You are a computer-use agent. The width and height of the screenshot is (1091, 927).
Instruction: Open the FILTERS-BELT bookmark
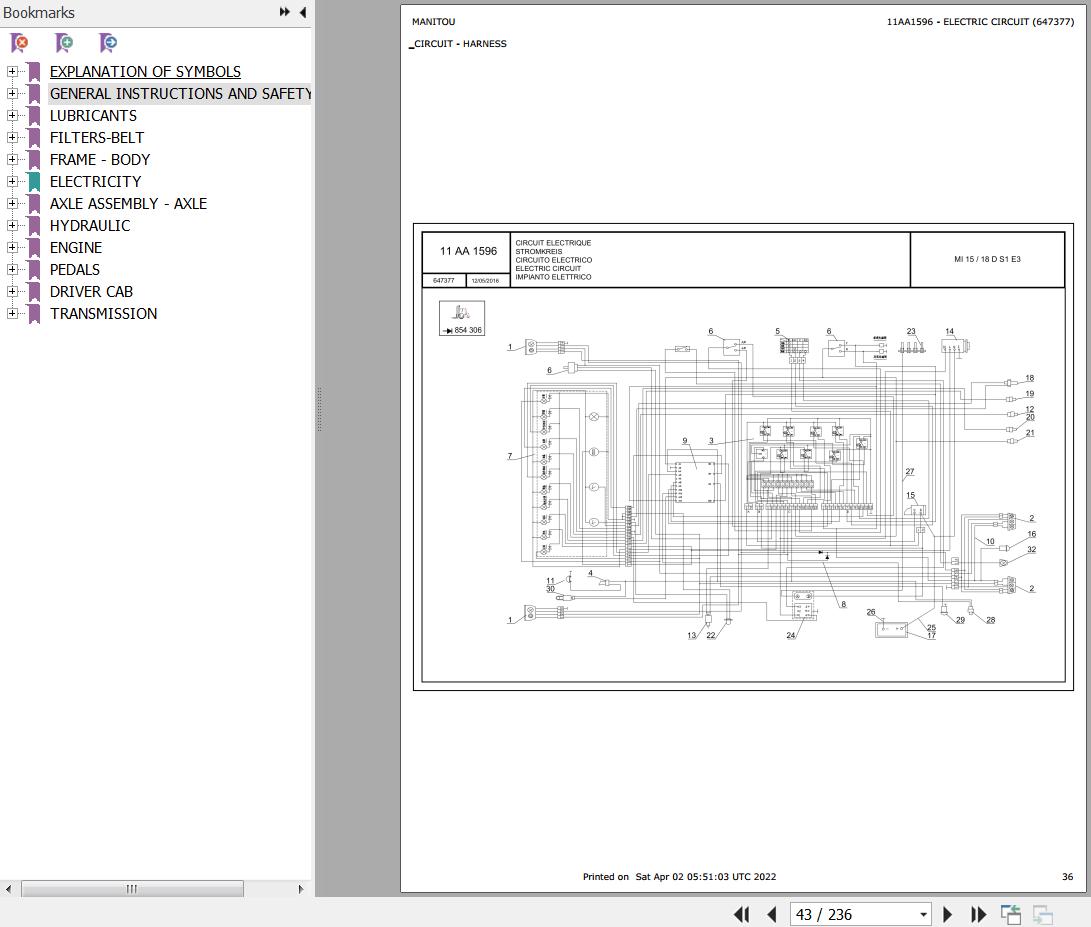point(97,138)
